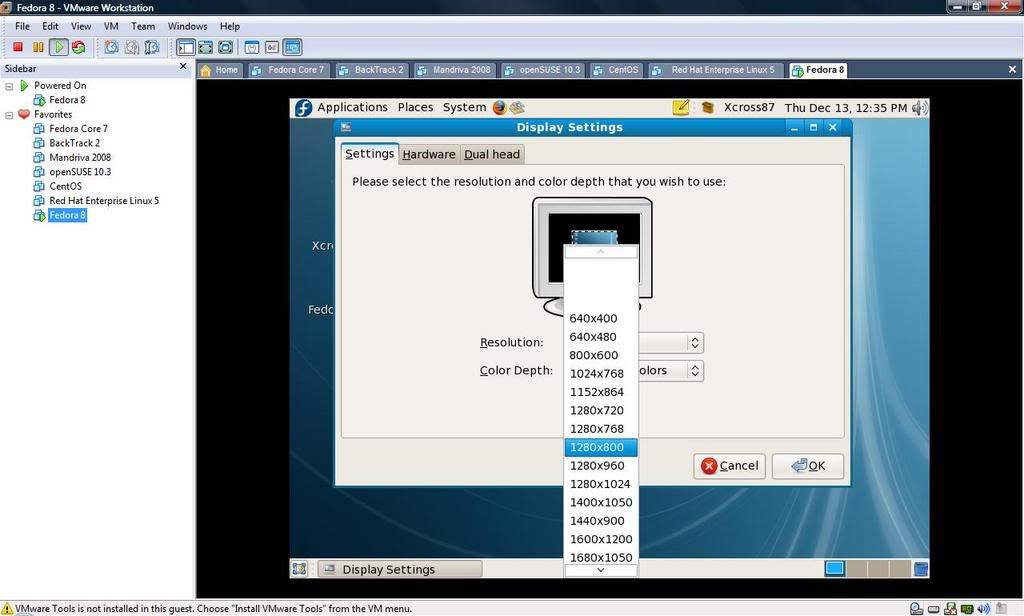This screenshot has width=1024, height=616.
Task: Click the brown package updater panel icon
Action: tap(707, 108)
